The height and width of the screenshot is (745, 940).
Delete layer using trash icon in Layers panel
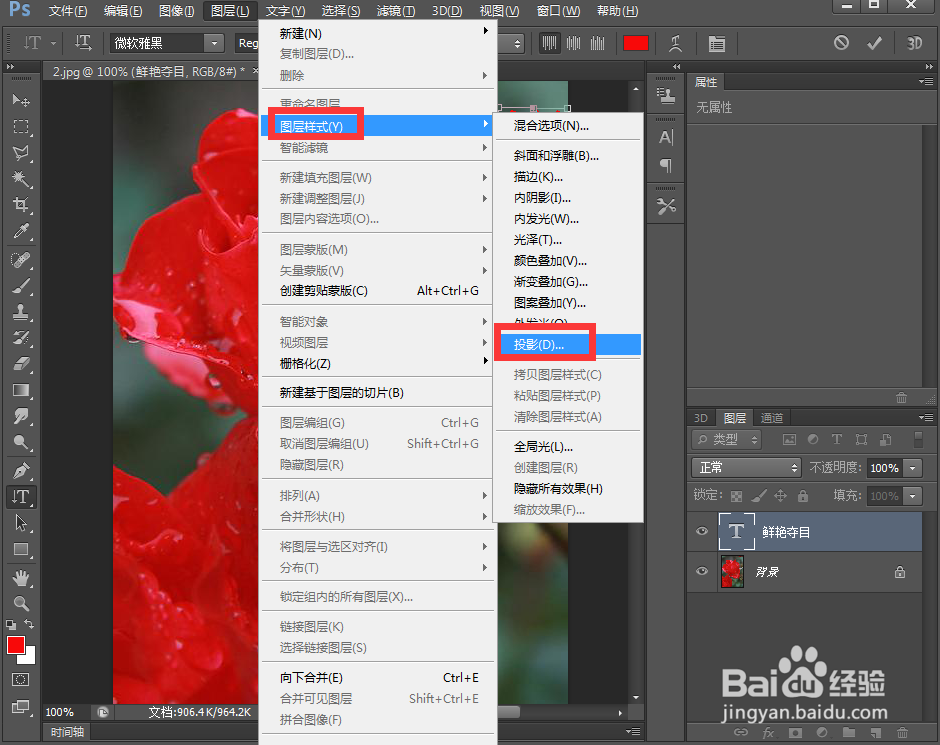[x=902, y=732]
